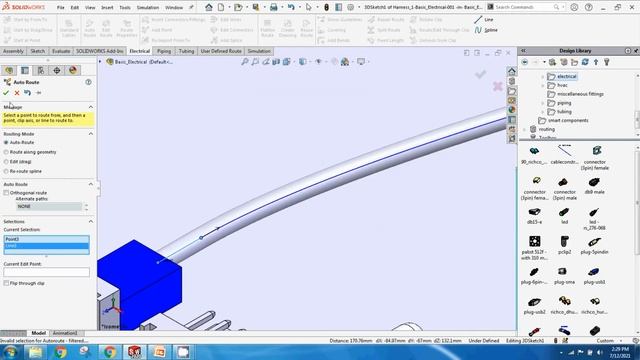Collapse the Message section
640x360 pixels.
[91, 107]
